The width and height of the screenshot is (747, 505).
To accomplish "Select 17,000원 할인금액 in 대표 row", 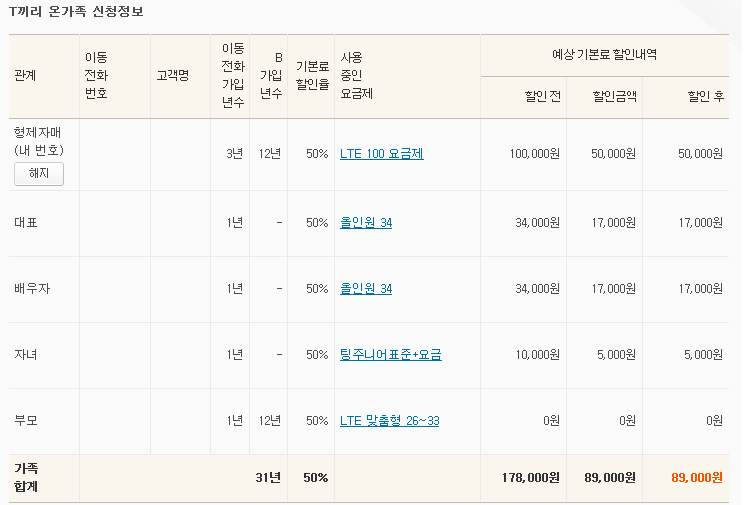I will pos(614,222).
